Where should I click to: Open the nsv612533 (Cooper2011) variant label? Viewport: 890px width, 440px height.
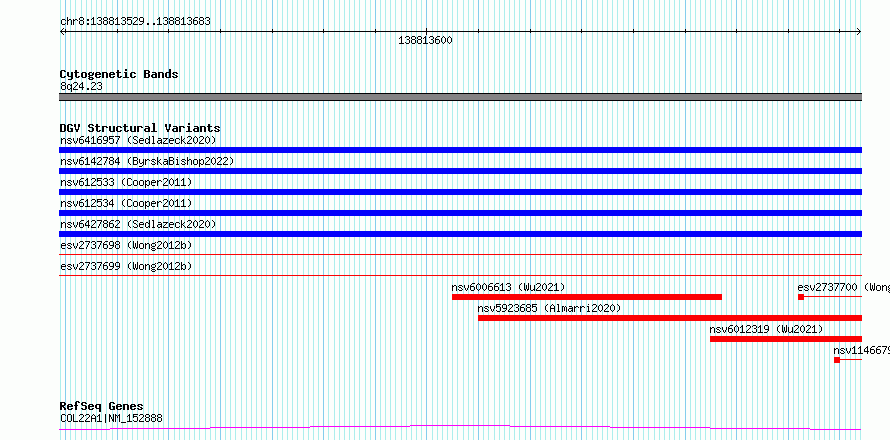126,182
